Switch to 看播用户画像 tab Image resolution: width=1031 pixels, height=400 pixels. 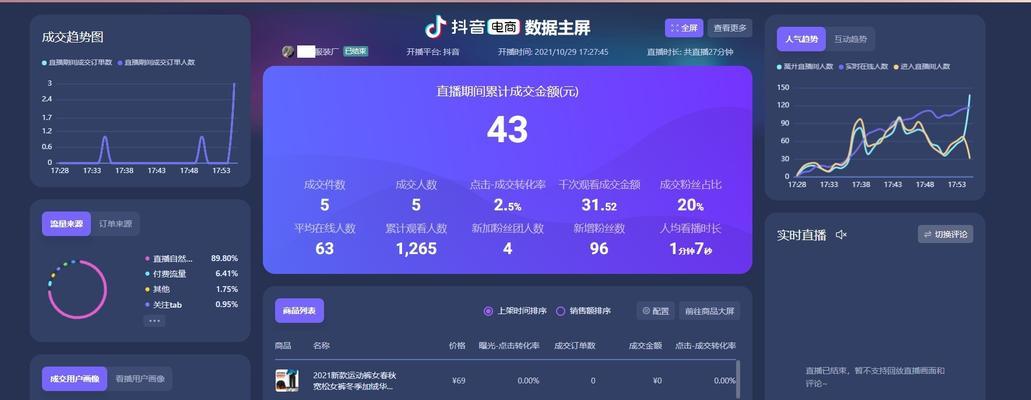point(140,379)
